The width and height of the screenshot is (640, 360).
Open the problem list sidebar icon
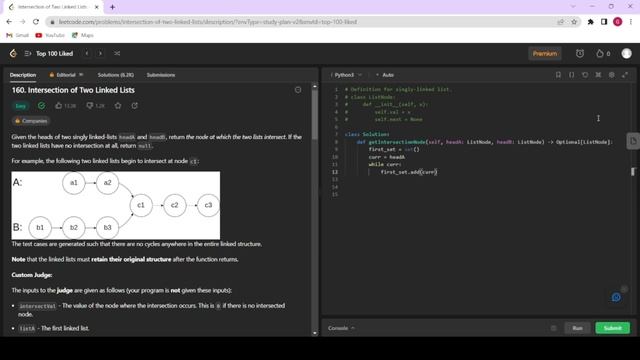[x=28, y=53]
